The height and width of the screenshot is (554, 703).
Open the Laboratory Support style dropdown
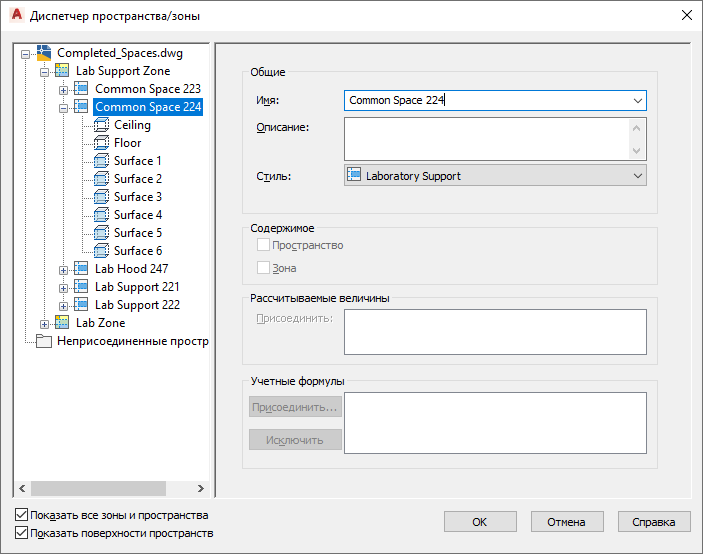pyautogui.click(x=495, y=176)
